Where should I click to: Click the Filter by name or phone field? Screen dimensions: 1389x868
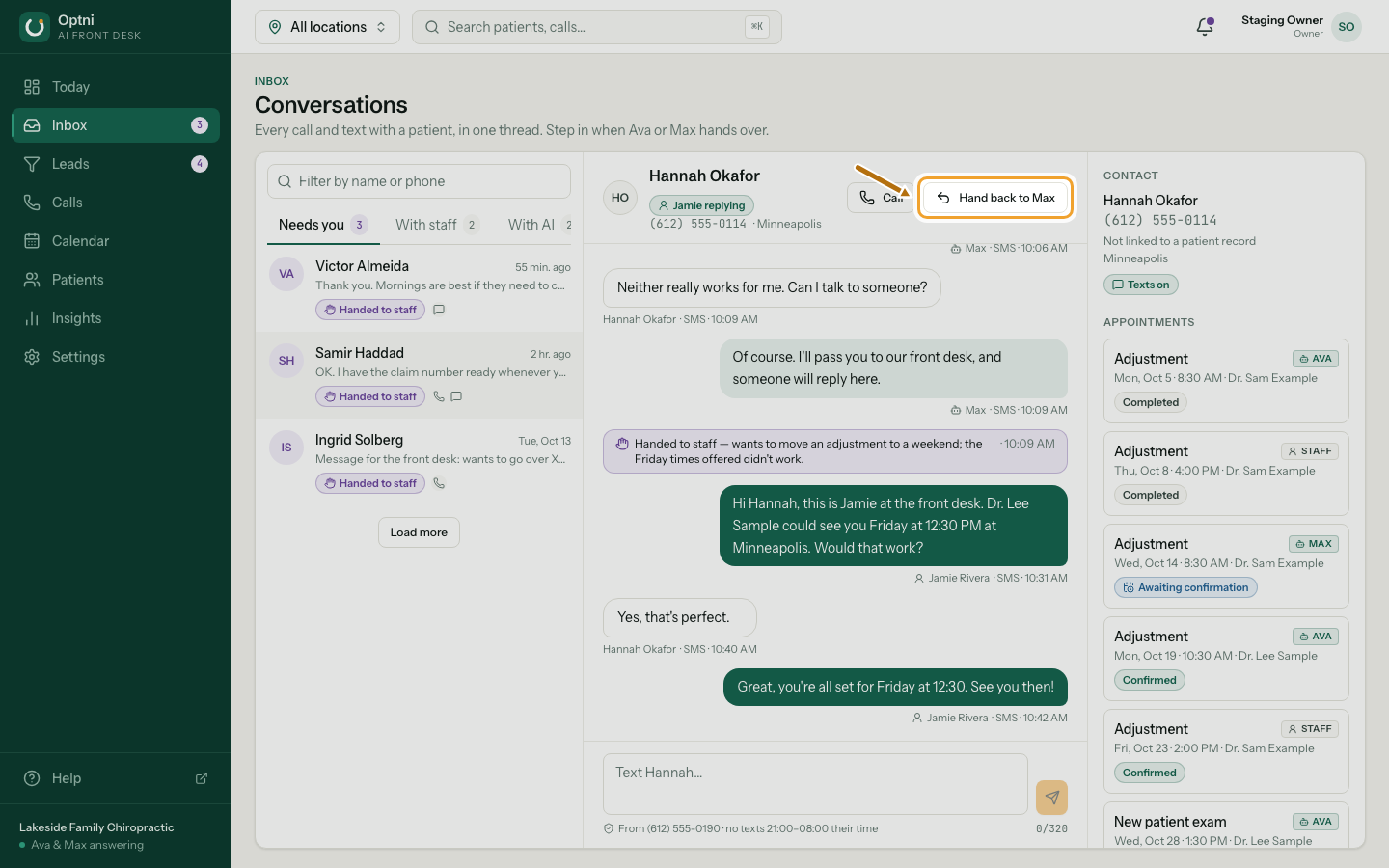click(419, 181)
